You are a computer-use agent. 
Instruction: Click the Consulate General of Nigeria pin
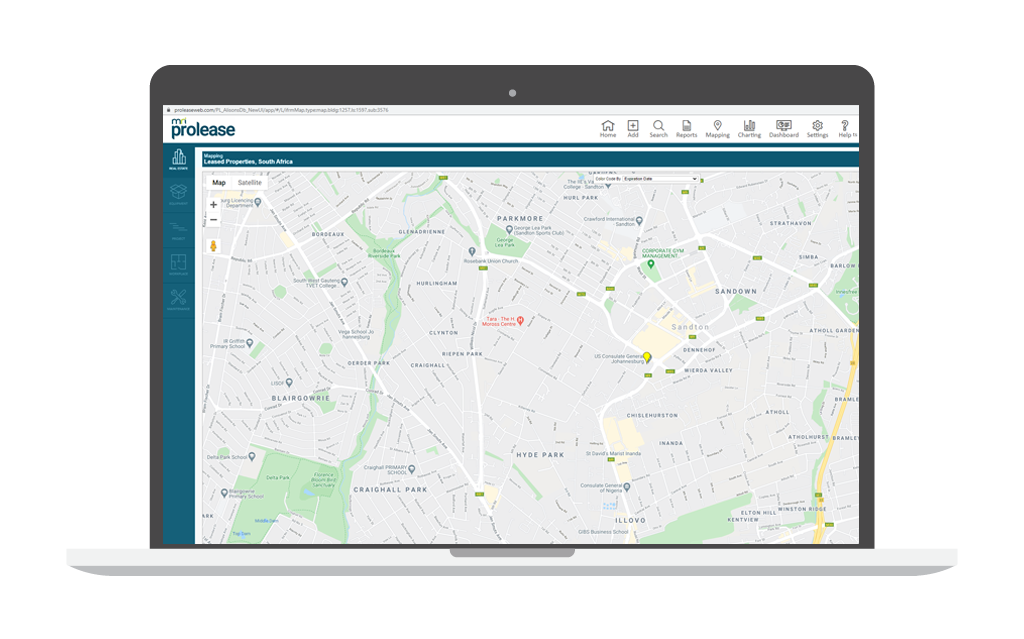click(627, 487)
